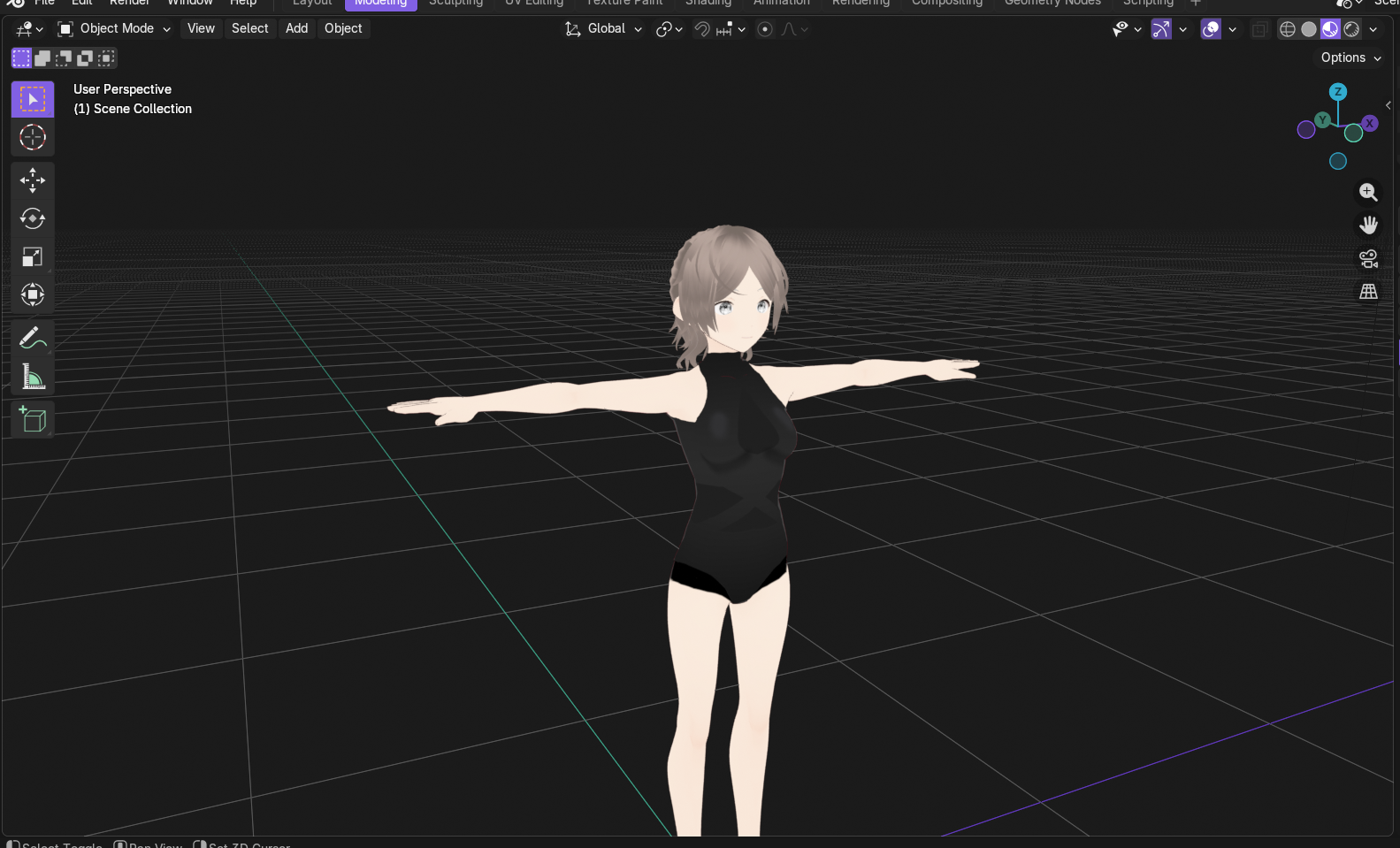1400x848 pixels.
Task: Select the Transform tool
Action: tap(33, 294)
